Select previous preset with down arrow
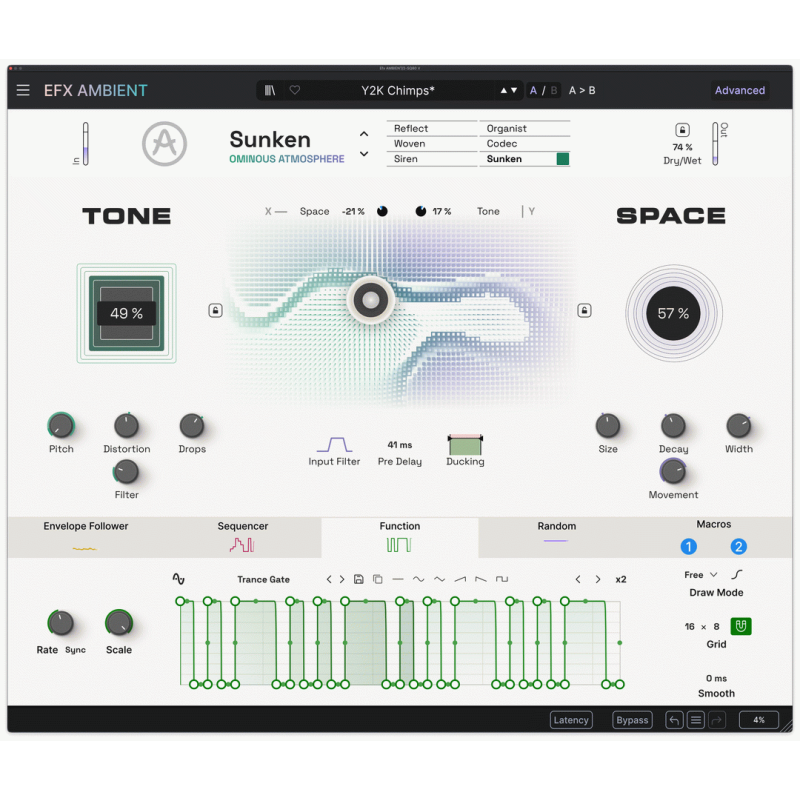This screenshot has height=800, width=800. (514, 90)
